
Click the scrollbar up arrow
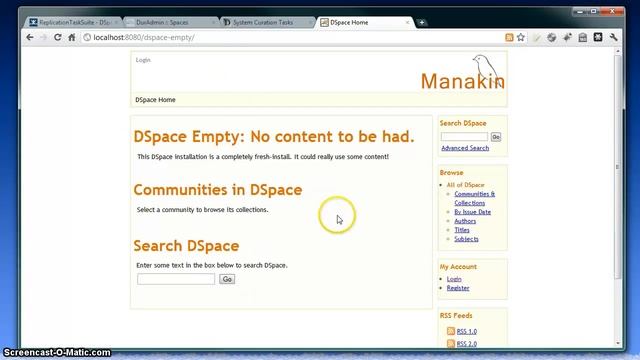coord(618,51)
